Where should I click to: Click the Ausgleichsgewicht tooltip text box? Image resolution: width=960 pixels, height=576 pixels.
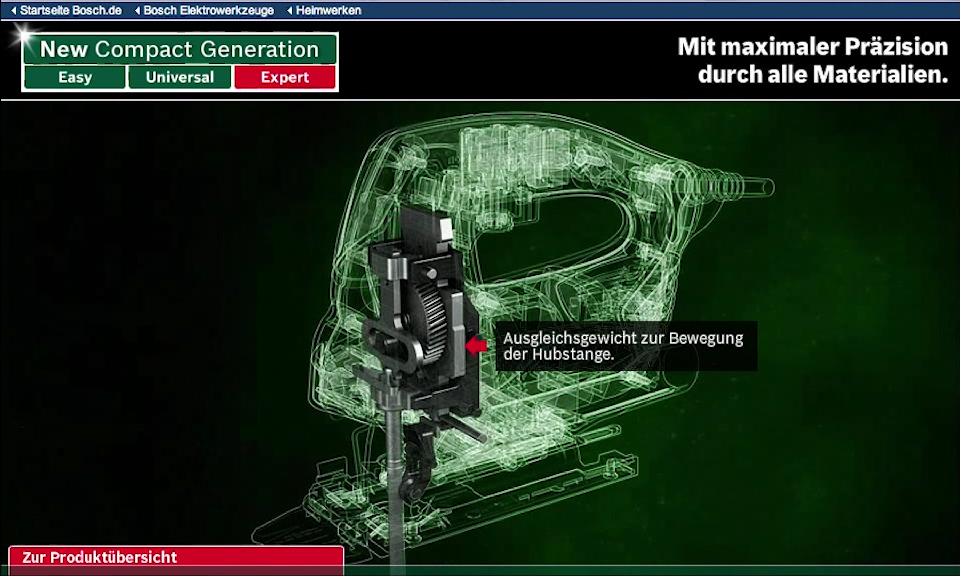625,346
